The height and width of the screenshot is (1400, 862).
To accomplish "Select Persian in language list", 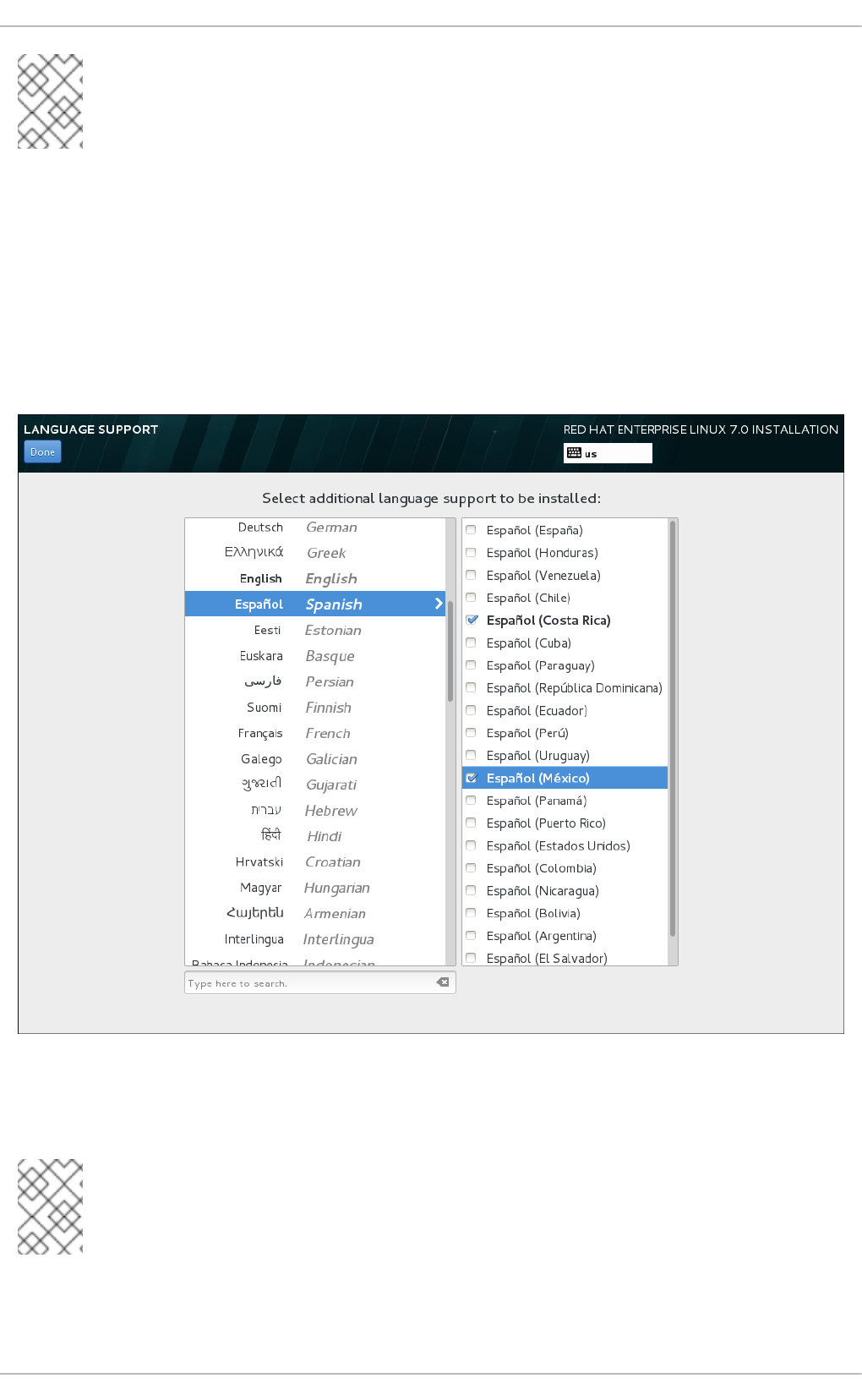I will (315, 681).
